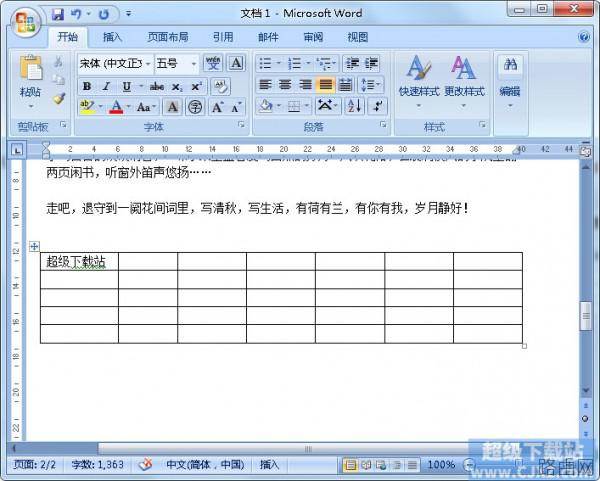Copy the selection with copy icon
The image size is (600, 481).
59,80
